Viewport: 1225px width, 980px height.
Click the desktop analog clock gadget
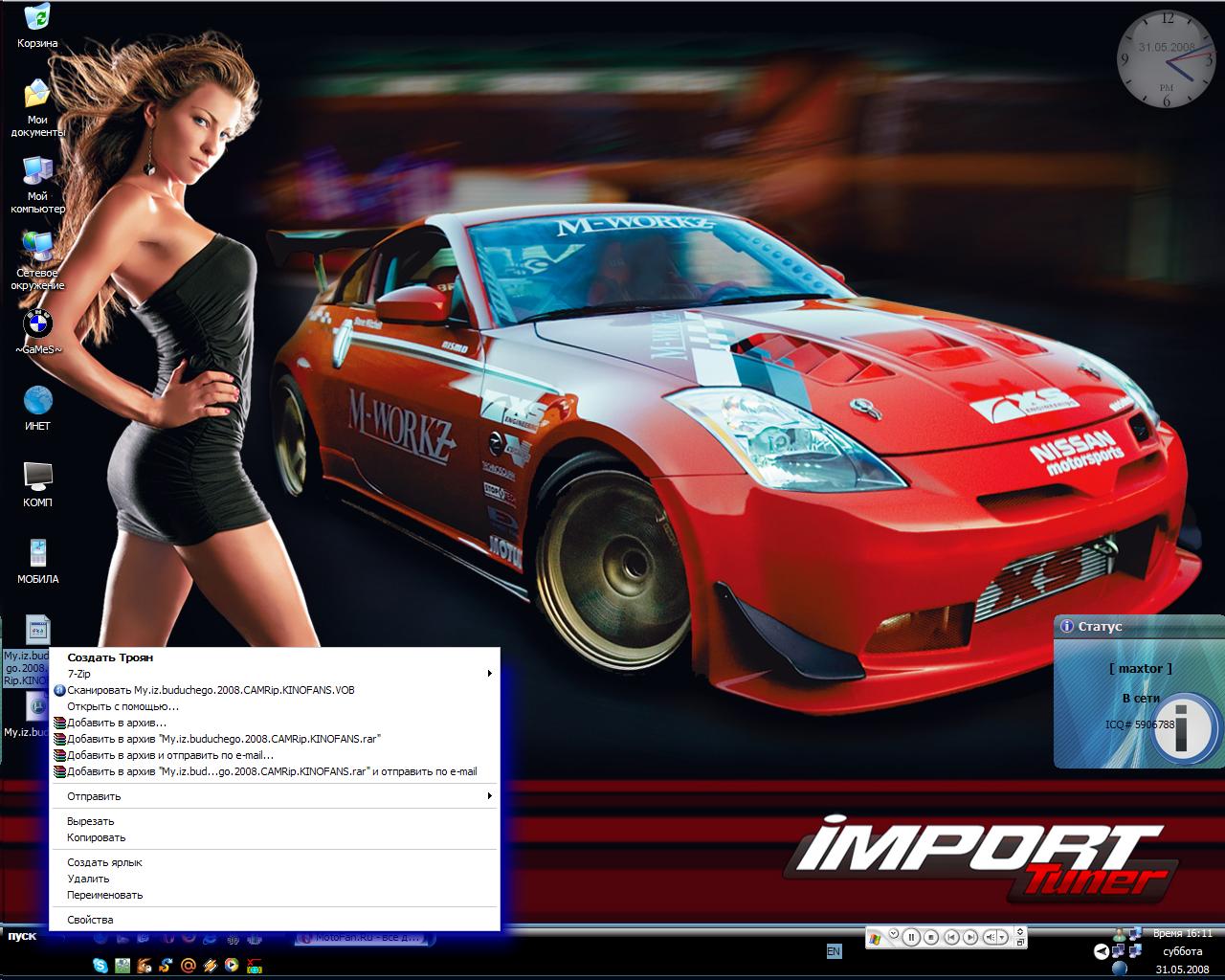[1167, 57]
